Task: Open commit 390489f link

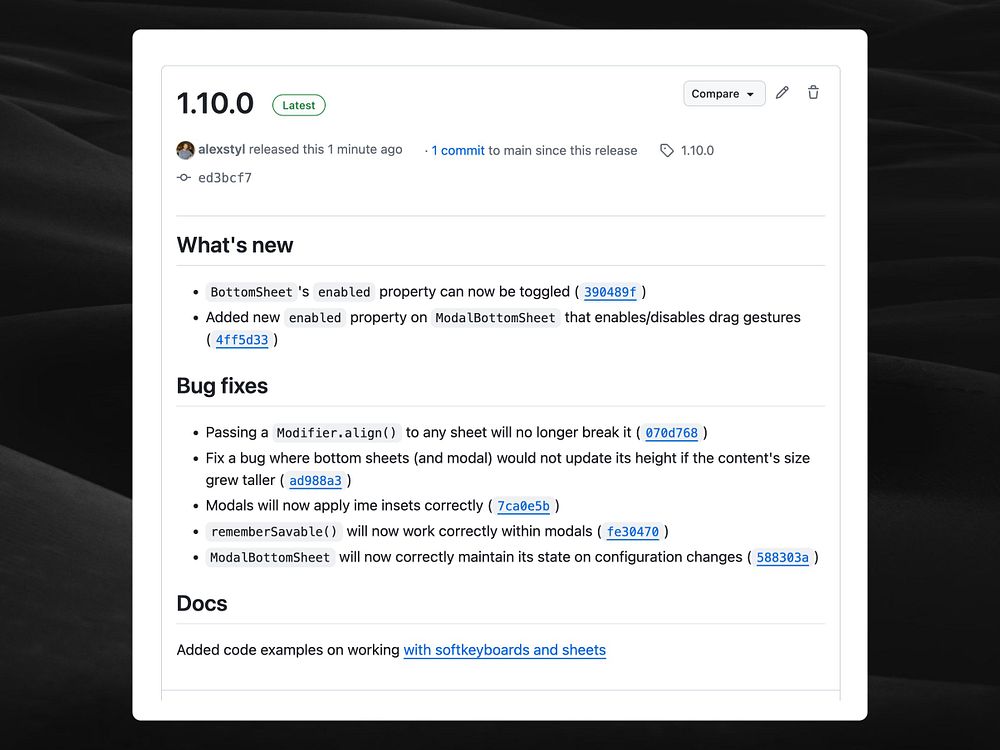Action: click(x=609, y=292)
